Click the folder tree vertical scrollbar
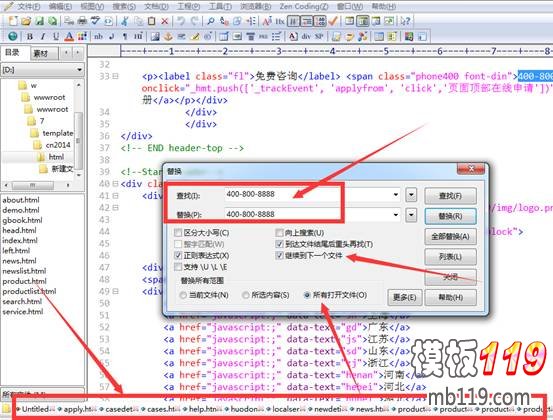The width and height of the screenshot is (553, 420). pyautogui.click(x=78, y=129)
